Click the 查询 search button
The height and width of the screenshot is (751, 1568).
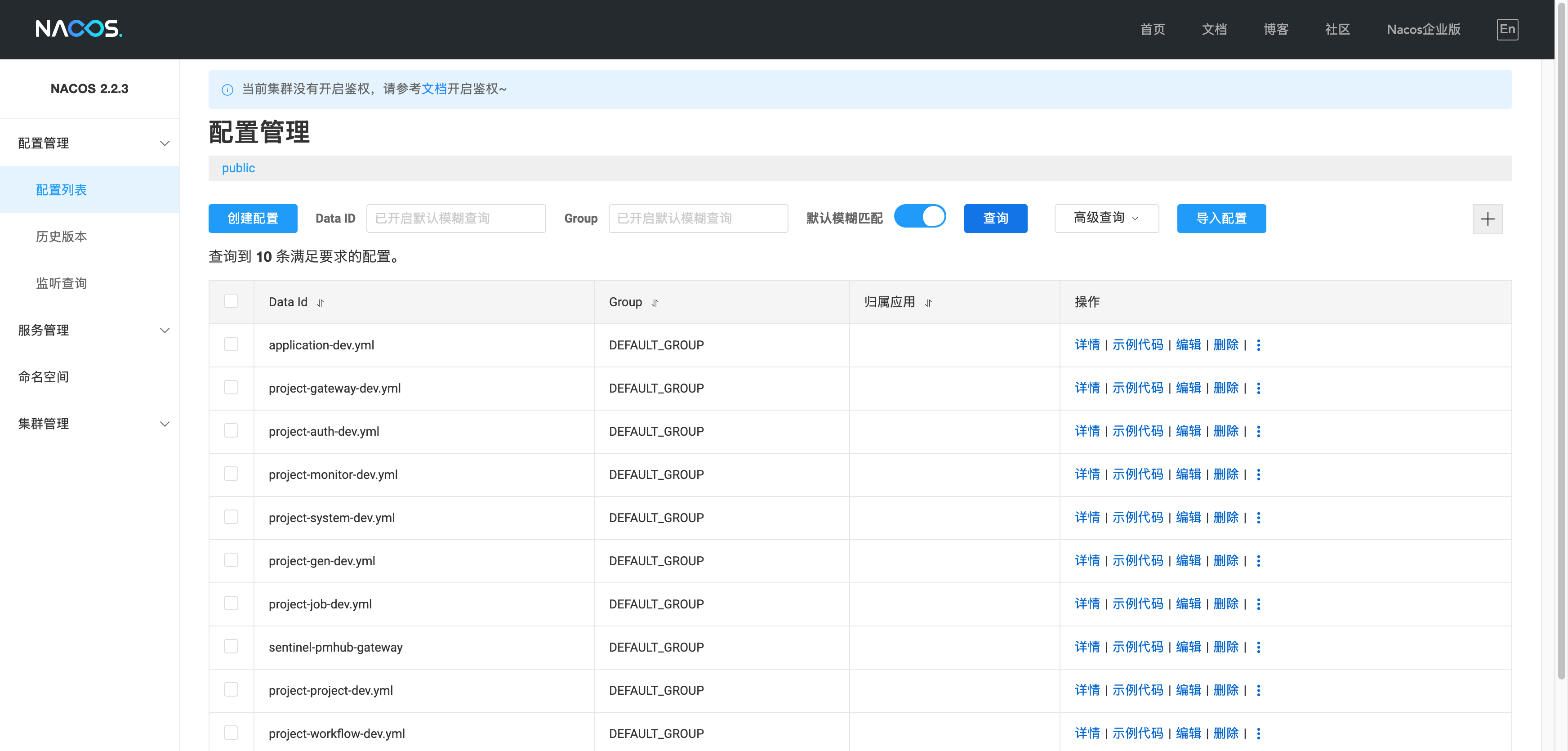995,218
